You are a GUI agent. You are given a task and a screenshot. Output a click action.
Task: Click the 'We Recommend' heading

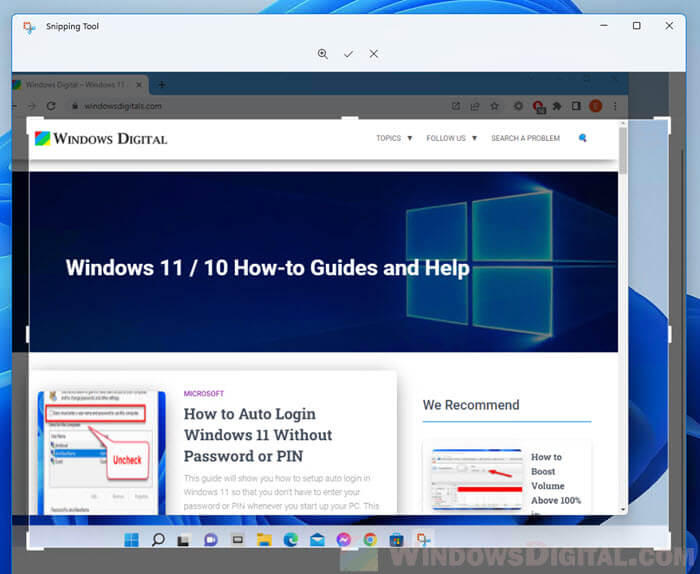tap(471, 405)
